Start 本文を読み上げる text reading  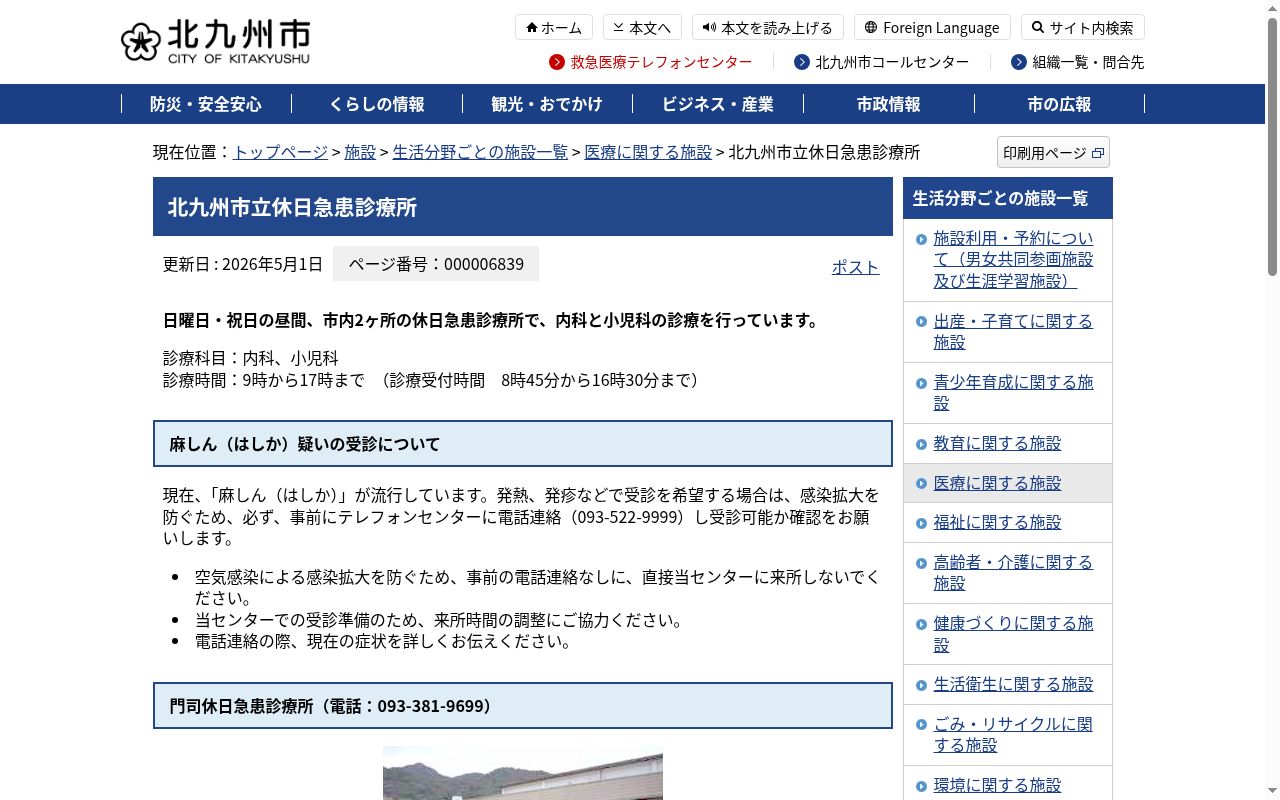pos(768,27)
